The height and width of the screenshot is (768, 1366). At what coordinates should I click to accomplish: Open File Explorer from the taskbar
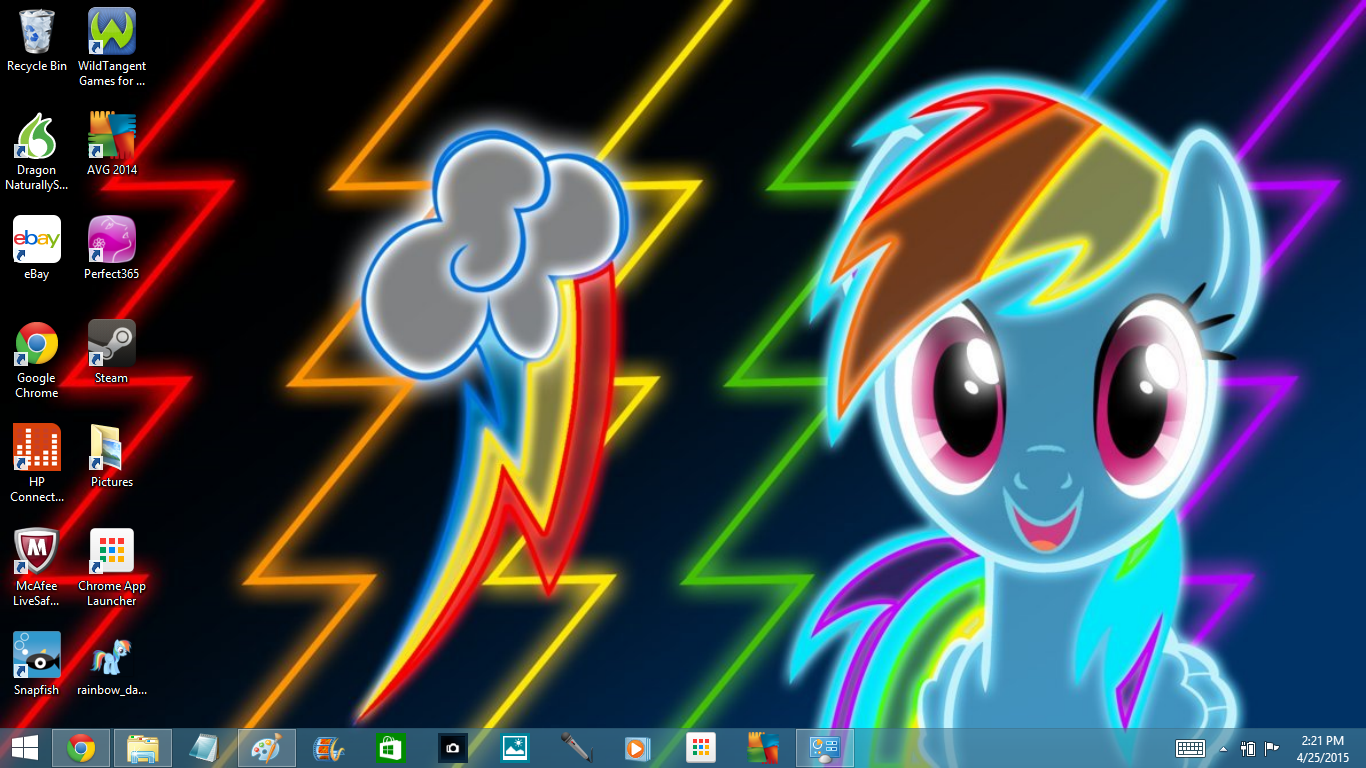click(x=143, y=748)
